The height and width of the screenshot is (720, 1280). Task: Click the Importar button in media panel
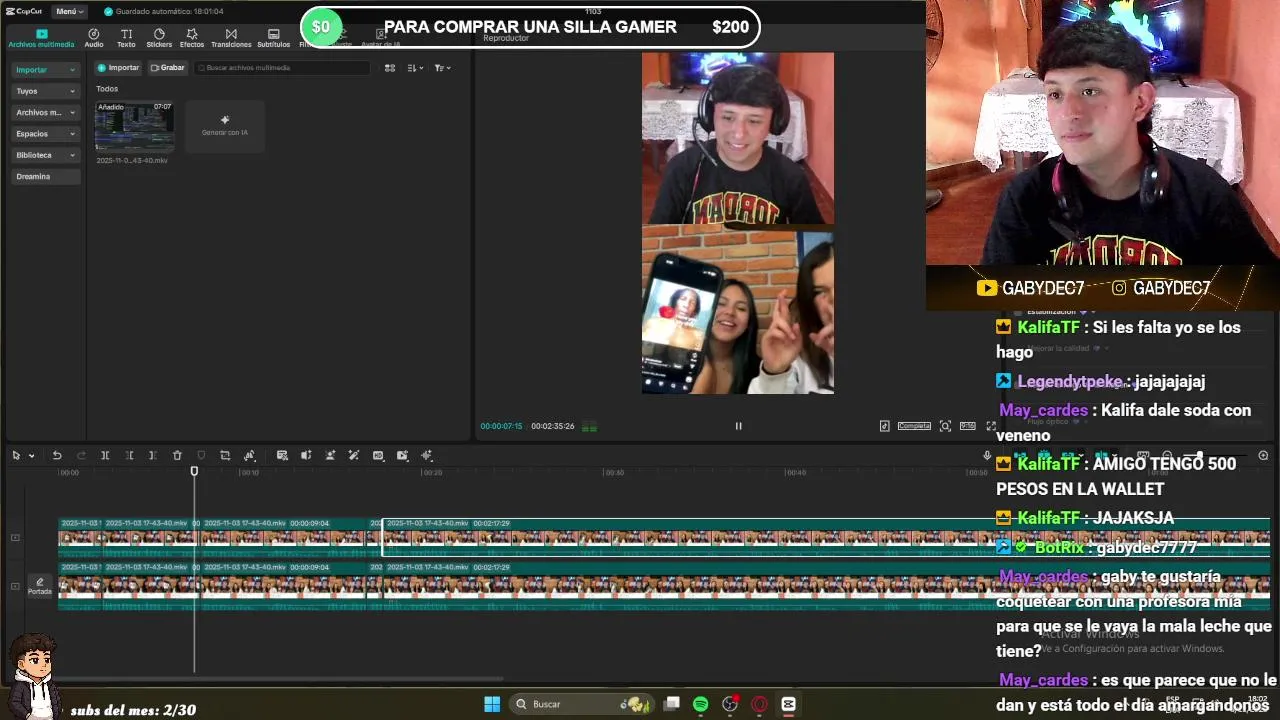118,68
